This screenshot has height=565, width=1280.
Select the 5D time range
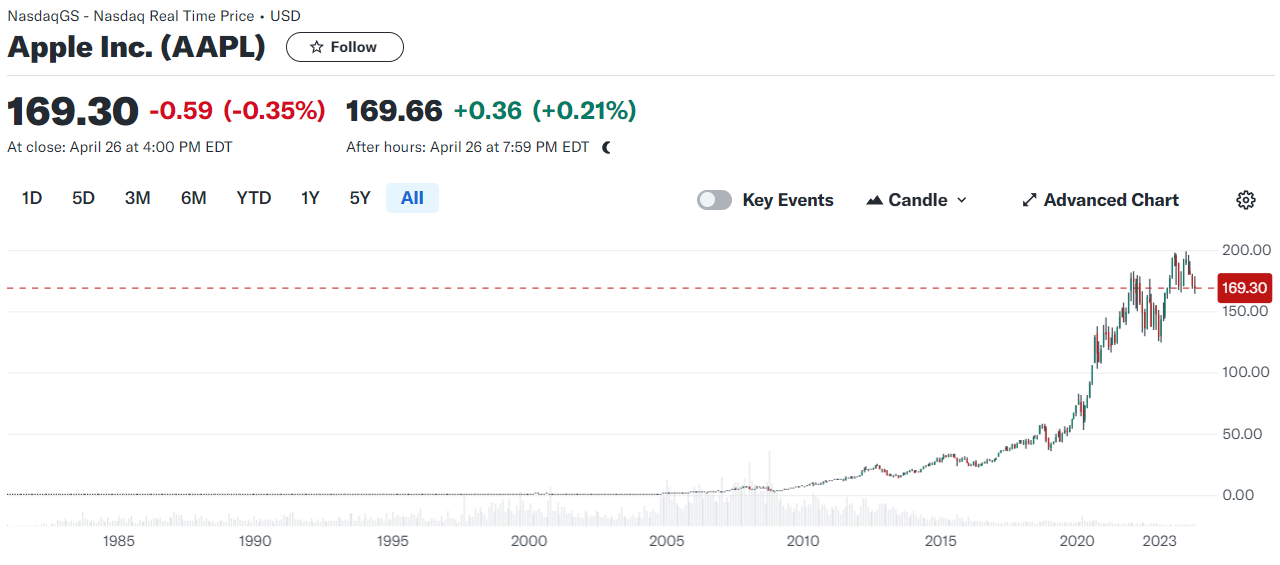click(x=83, y=198)
